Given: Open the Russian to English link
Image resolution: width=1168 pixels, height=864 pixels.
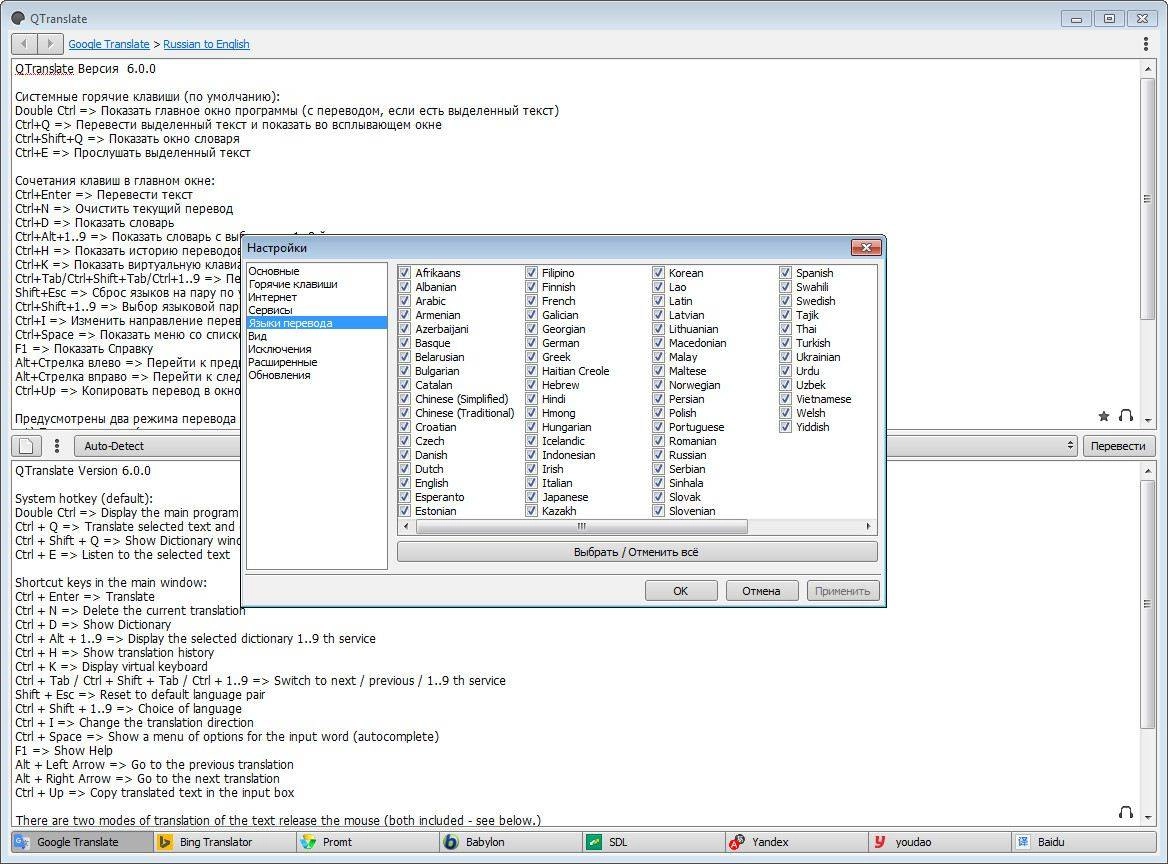Looking at the screenshot, I should [x=206, y=44].
